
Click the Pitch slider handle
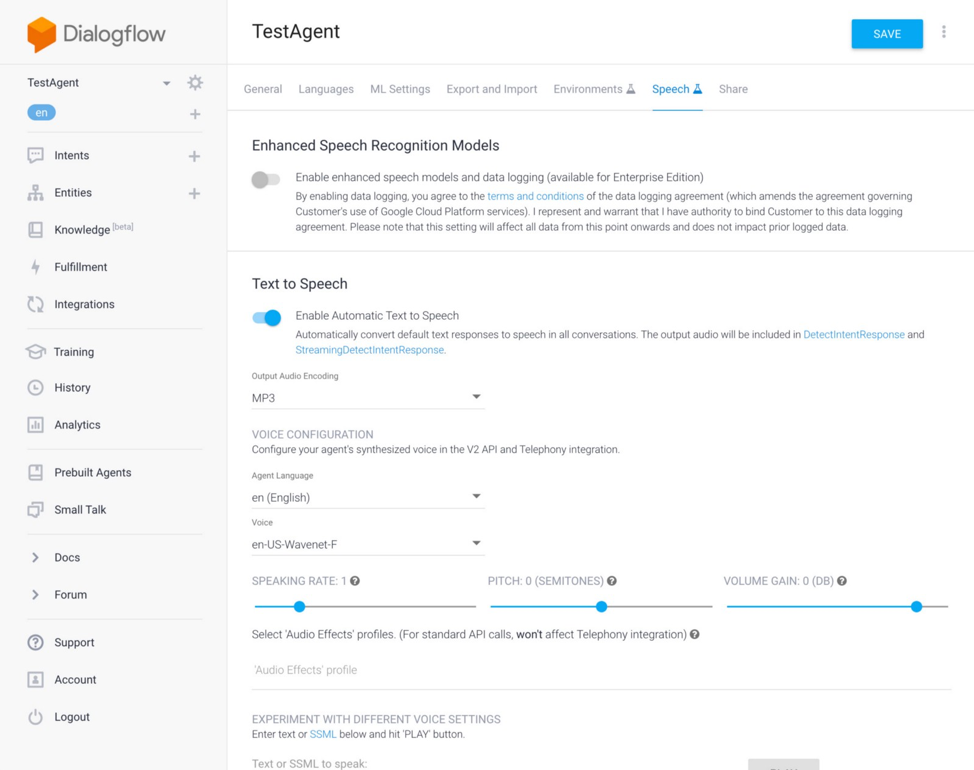click(602, 606)
